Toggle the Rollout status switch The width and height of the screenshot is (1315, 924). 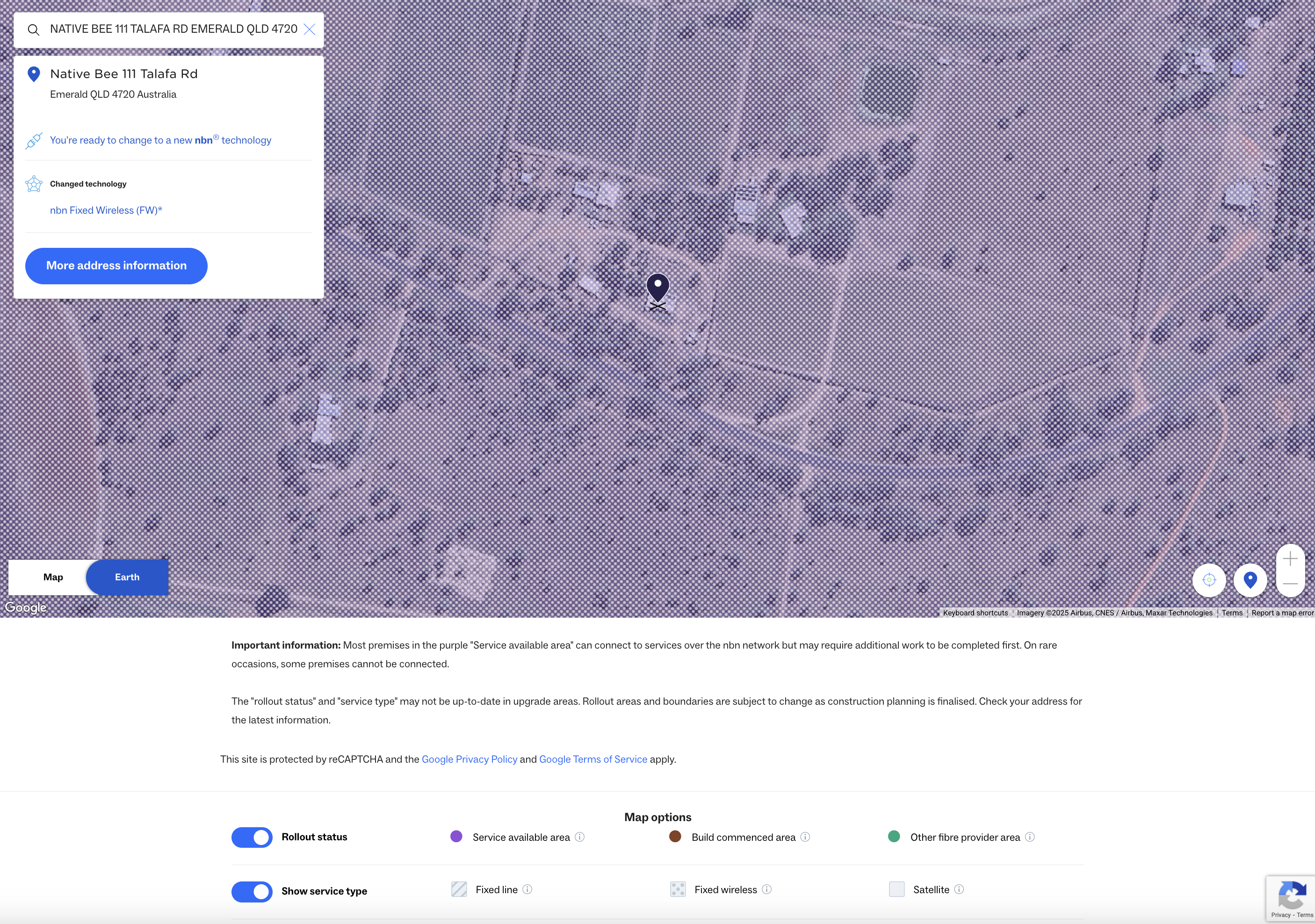252,837
